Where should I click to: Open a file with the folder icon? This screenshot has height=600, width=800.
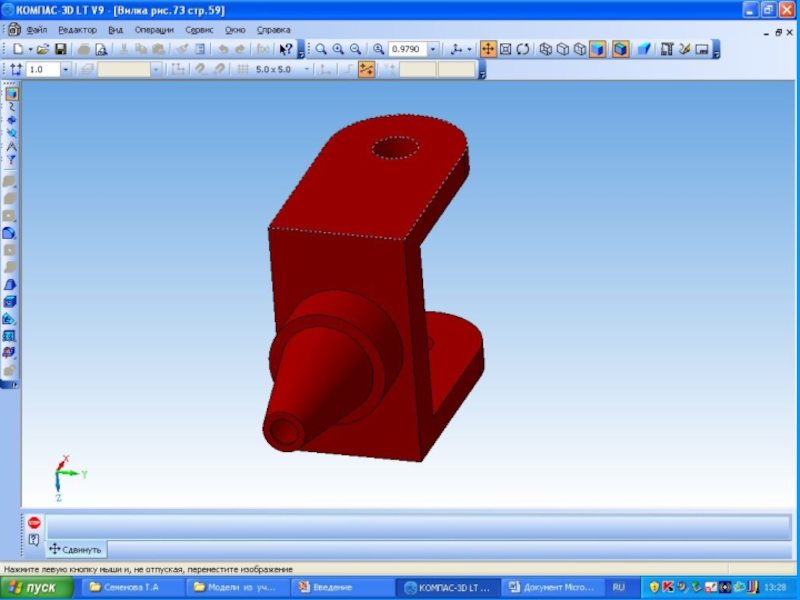43,49
